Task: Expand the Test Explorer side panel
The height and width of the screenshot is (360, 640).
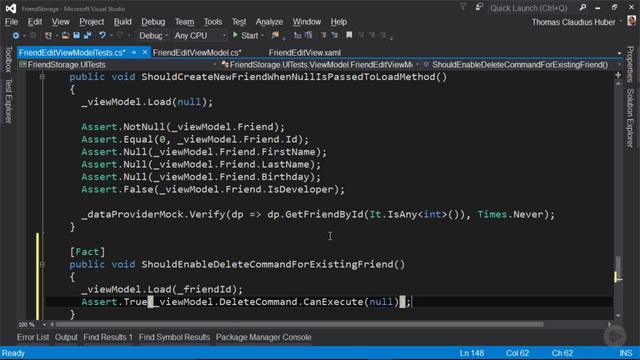Action: click(8, 100)
